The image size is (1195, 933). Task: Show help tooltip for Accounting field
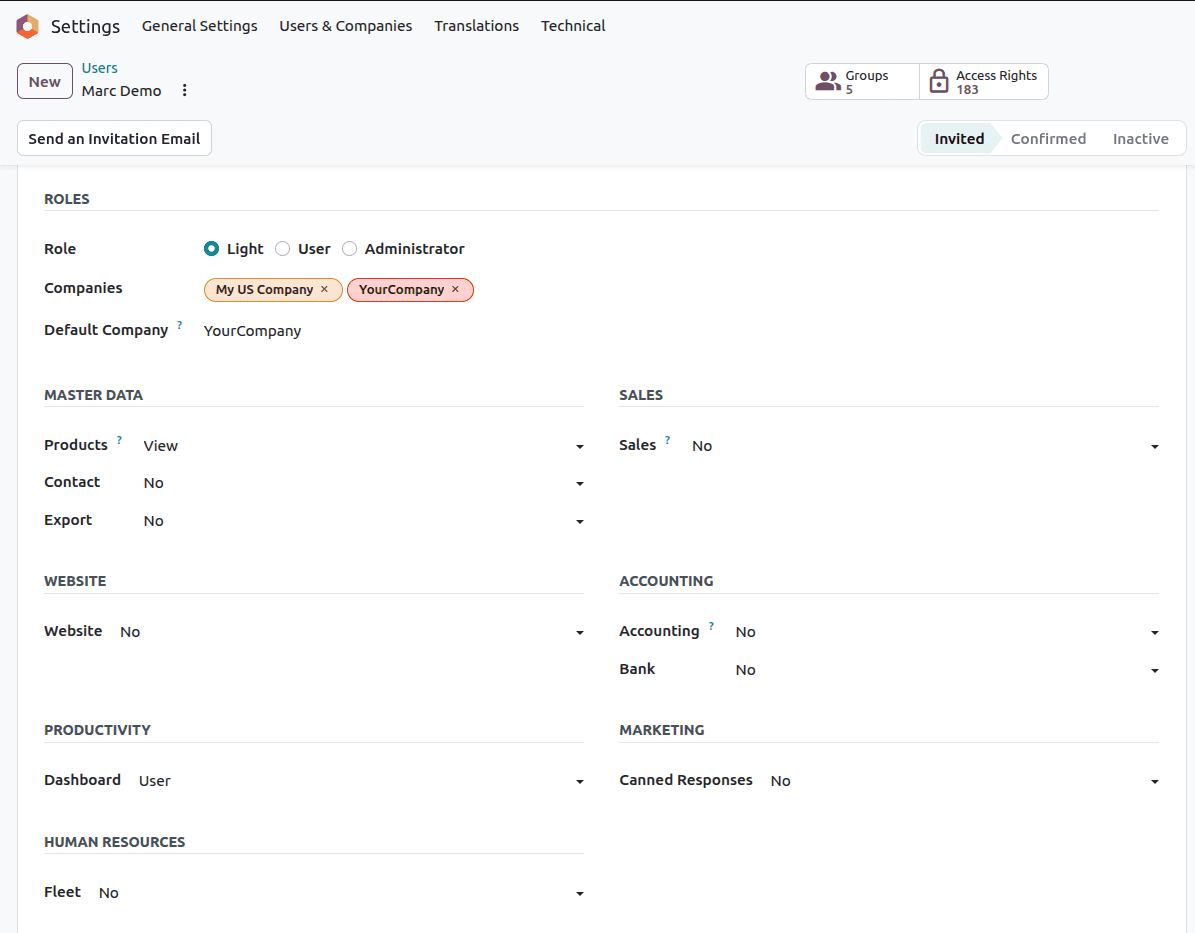pyautogui.click(x=711, y=626)
